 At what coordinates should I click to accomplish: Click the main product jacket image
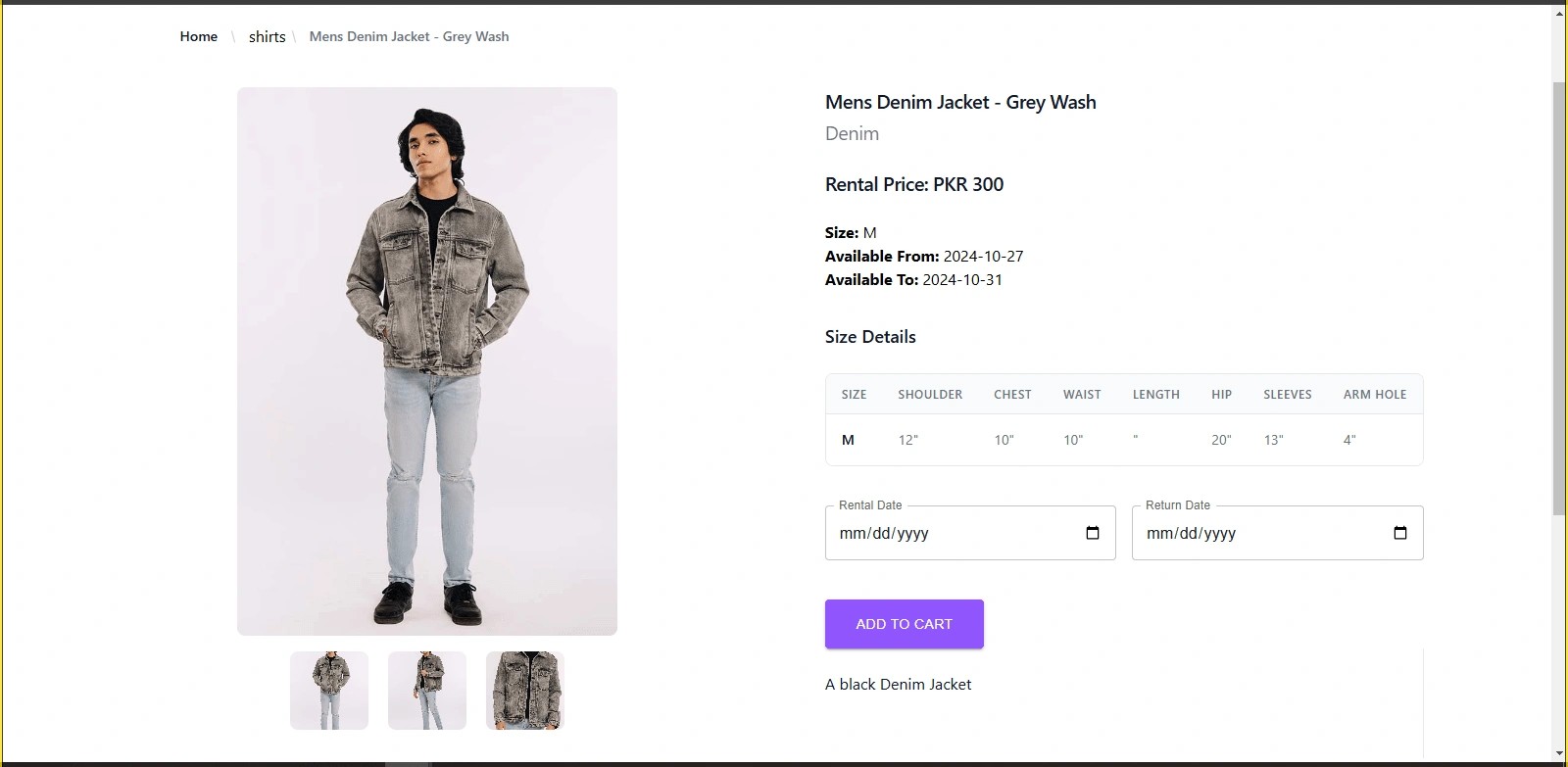coord(427,360)
